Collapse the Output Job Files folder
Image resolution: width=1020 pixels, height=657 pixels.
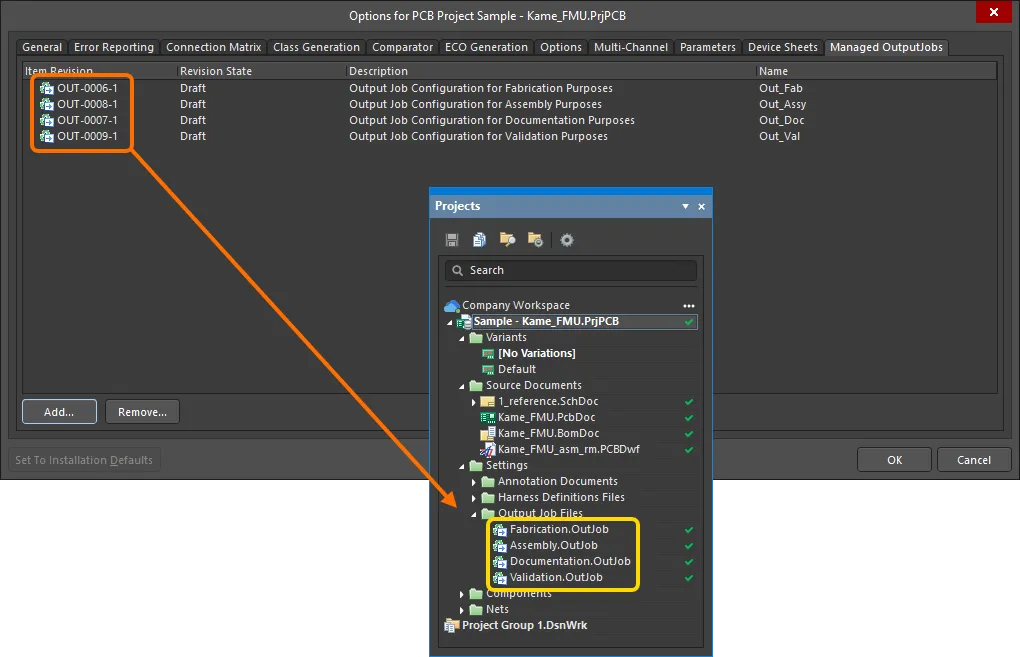coord(474,515)
